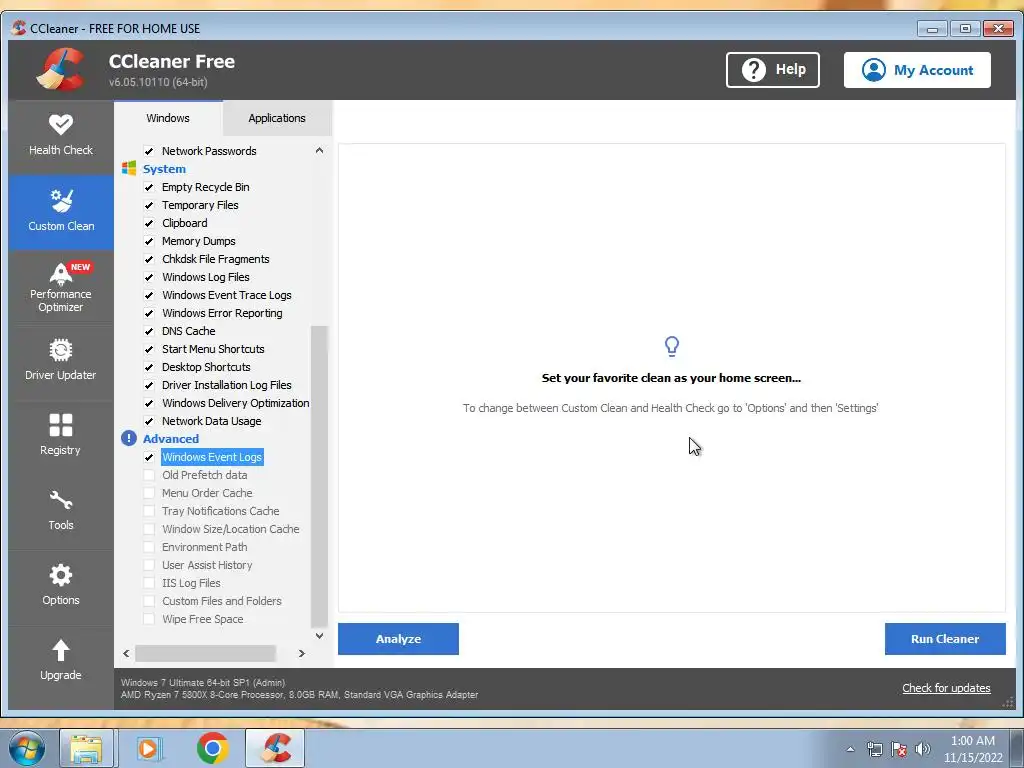Select the Driver Installation Log Files item
This screenshot has width=1024, height=768.
coord(227,385)
